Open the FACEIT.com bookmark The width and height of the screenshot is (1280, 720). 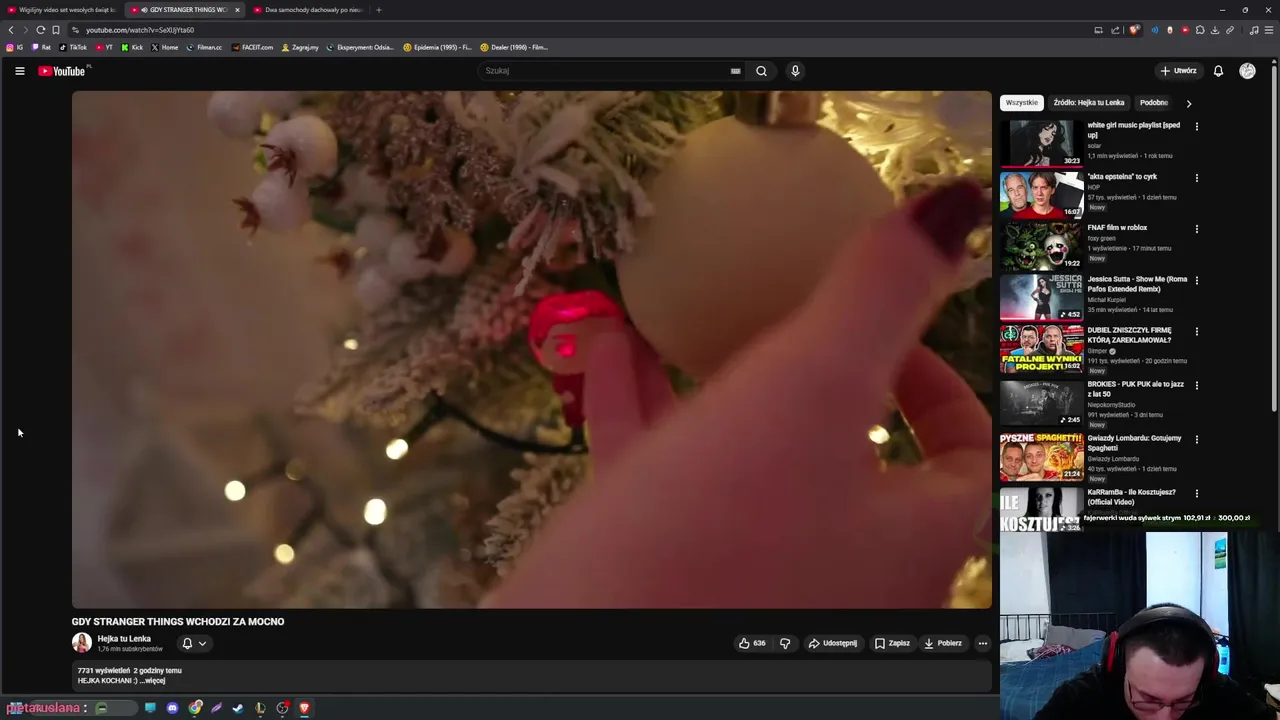tap(252, 47)
